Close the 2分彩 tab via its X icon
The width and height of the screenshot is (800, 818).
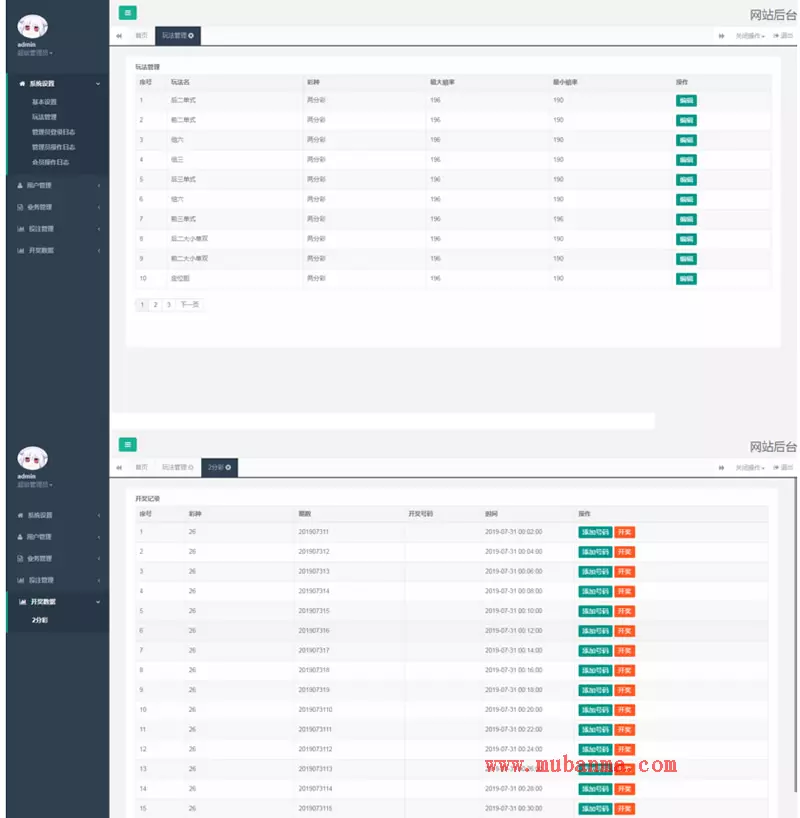[228, 467]
